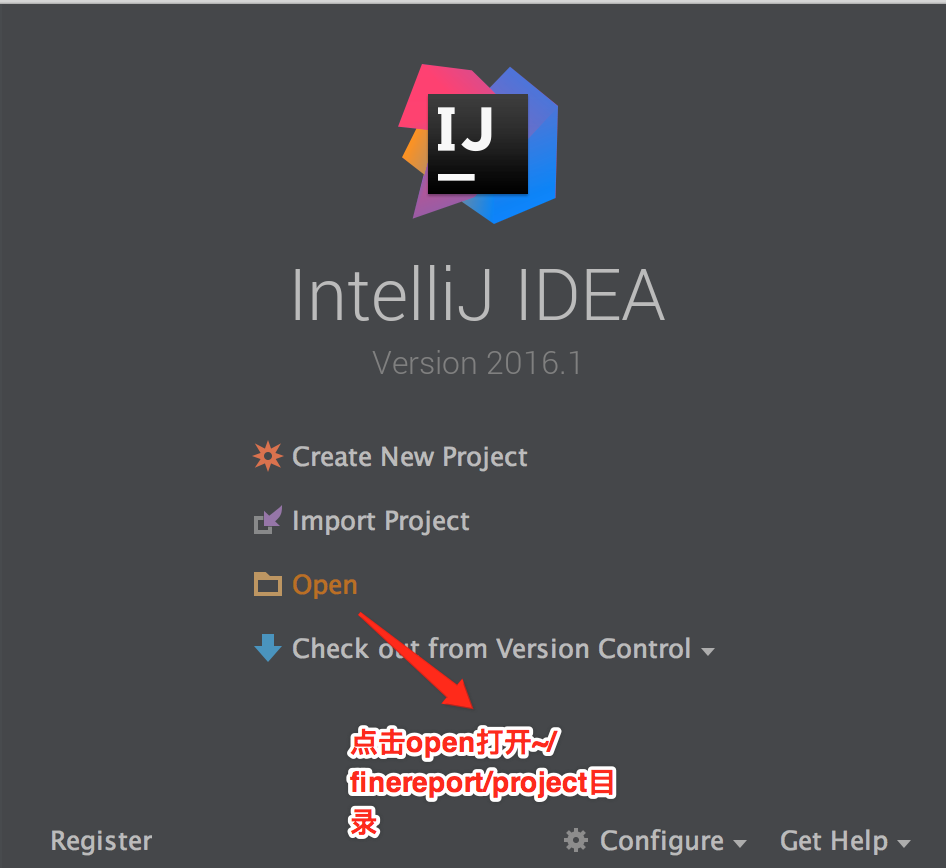
Task: Click the Check out blue download arrow icon
Action: coord(268,648)
